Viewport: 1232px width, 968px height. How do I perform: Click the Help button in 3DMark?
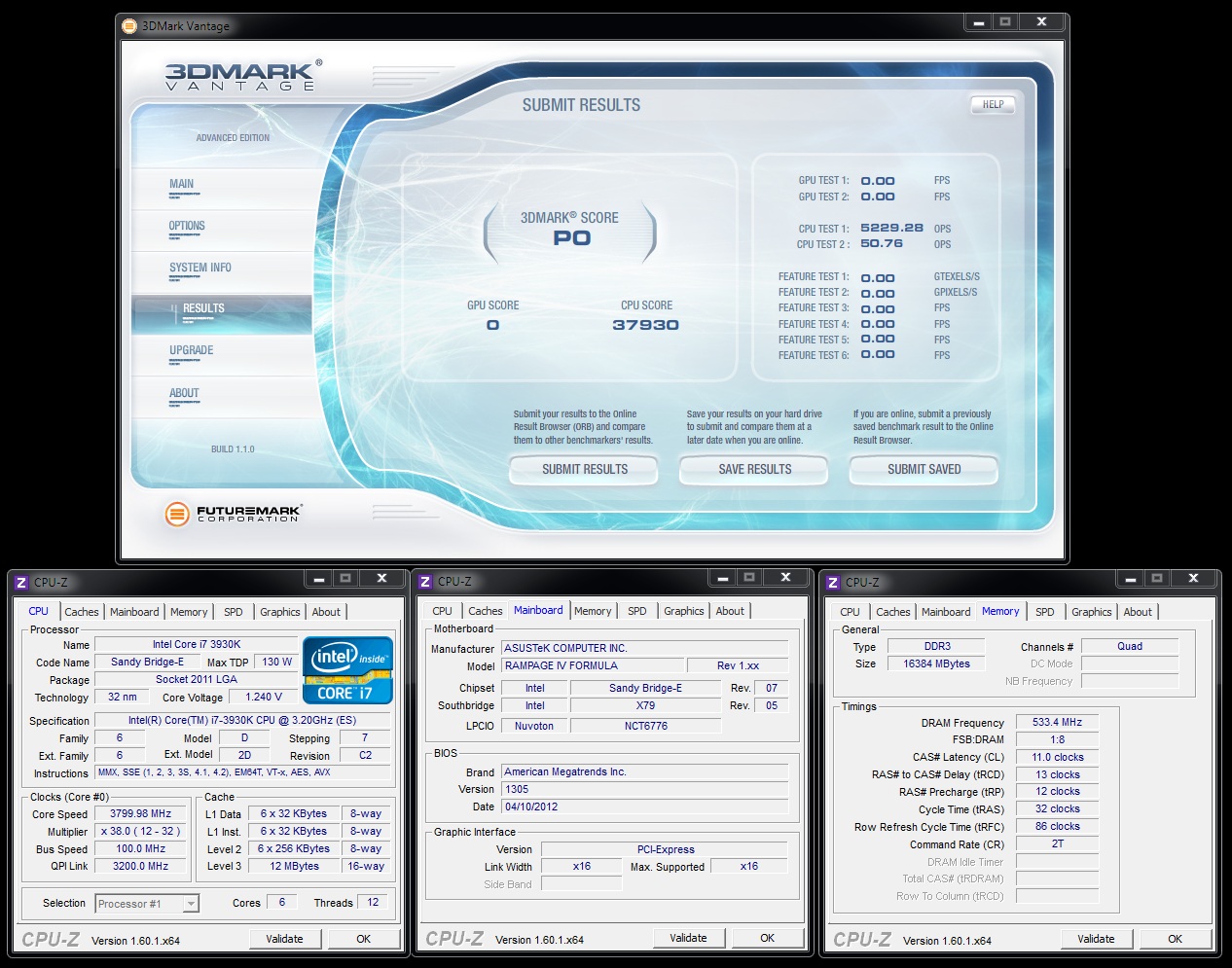[x=993, y=105]
